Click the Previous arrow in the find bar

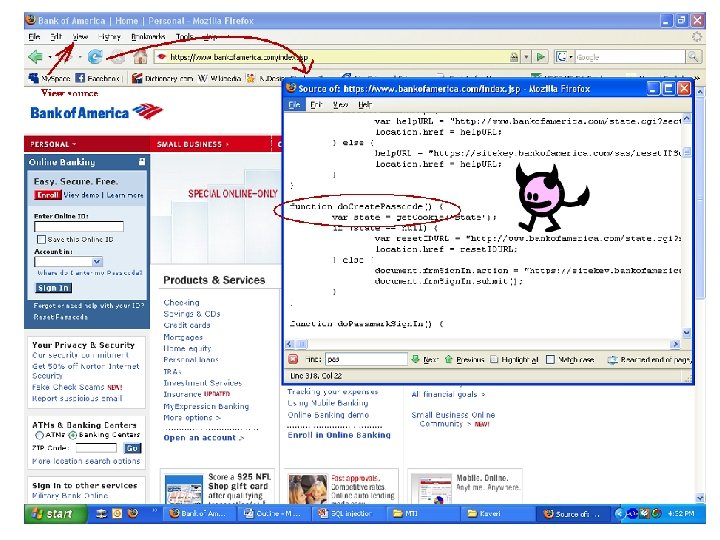[449, 360]
